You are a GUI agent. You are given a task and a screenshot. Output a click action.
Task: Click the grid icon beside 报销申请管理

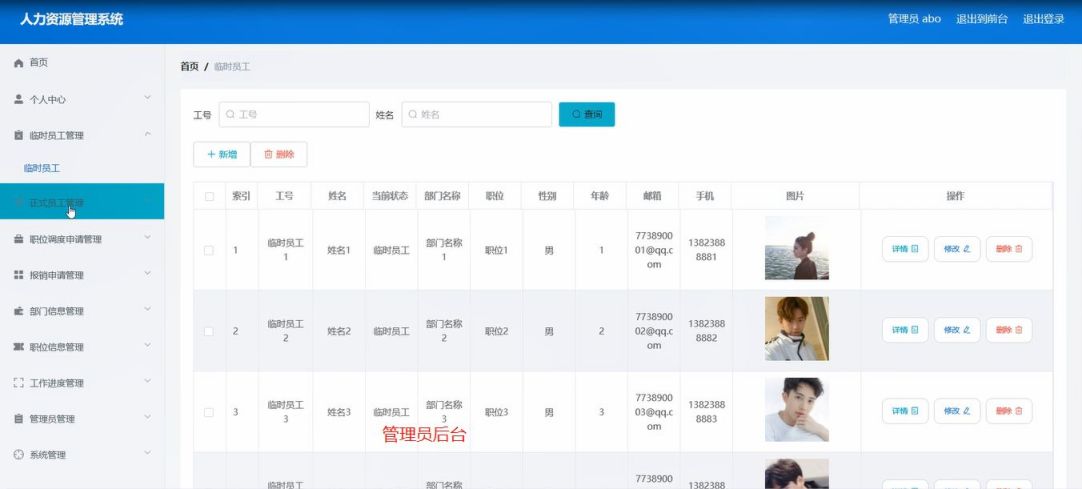[19, 275]
